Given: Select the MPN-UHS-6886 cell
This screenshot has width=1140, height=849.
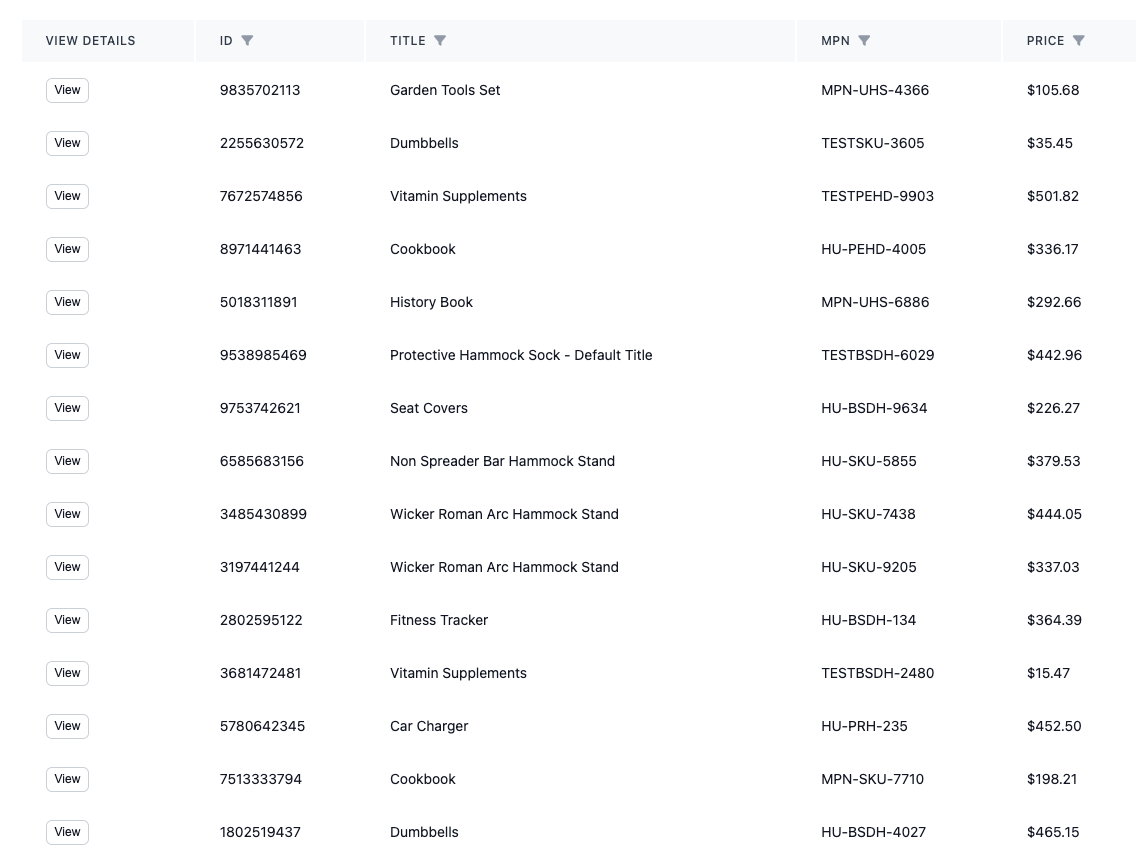Looking at the screenshot, I should [x=875, y=302].
